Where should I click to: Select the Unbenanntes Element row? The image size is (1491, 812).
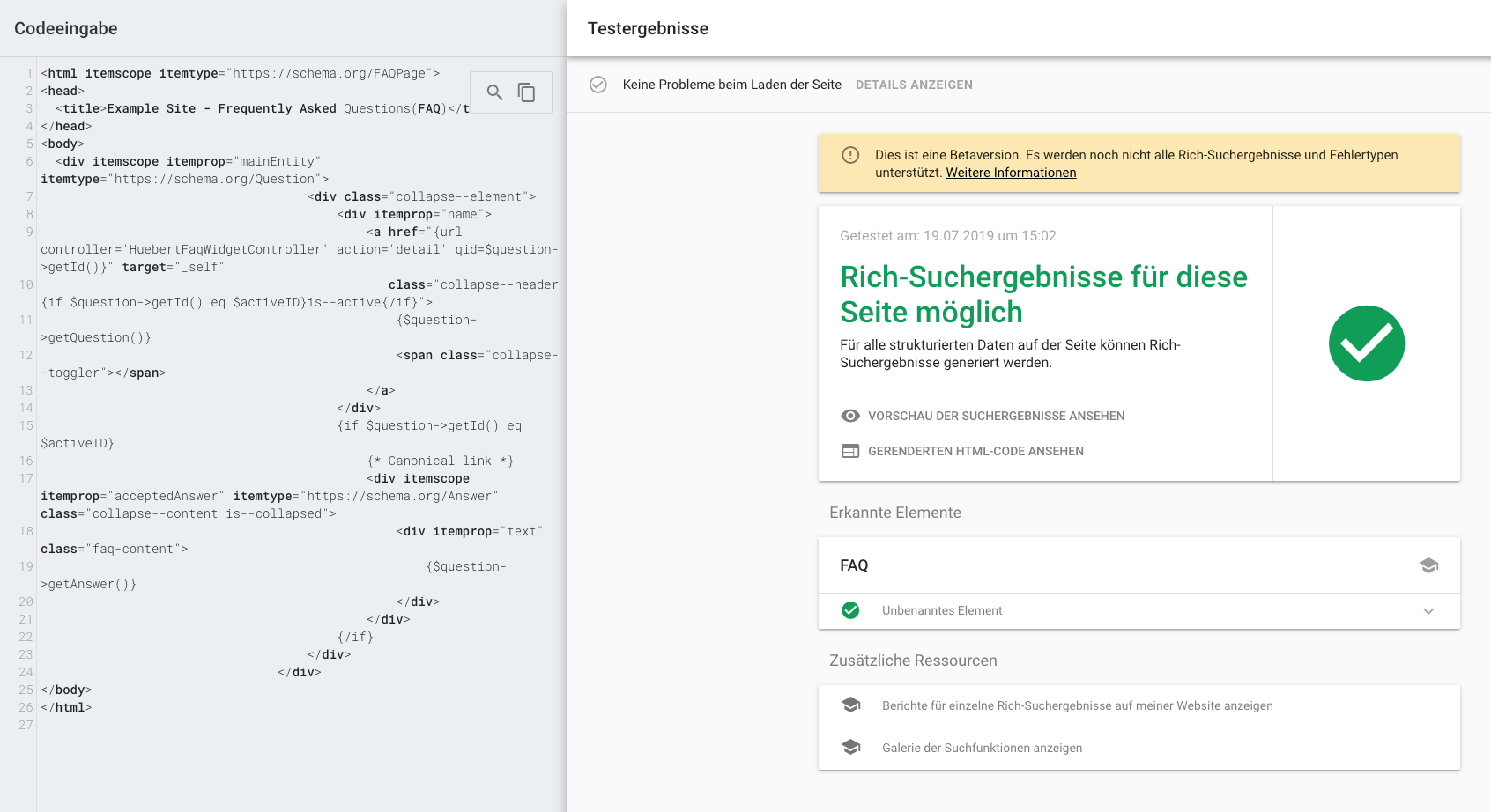pyautogui.click(x=1139, y=611)
